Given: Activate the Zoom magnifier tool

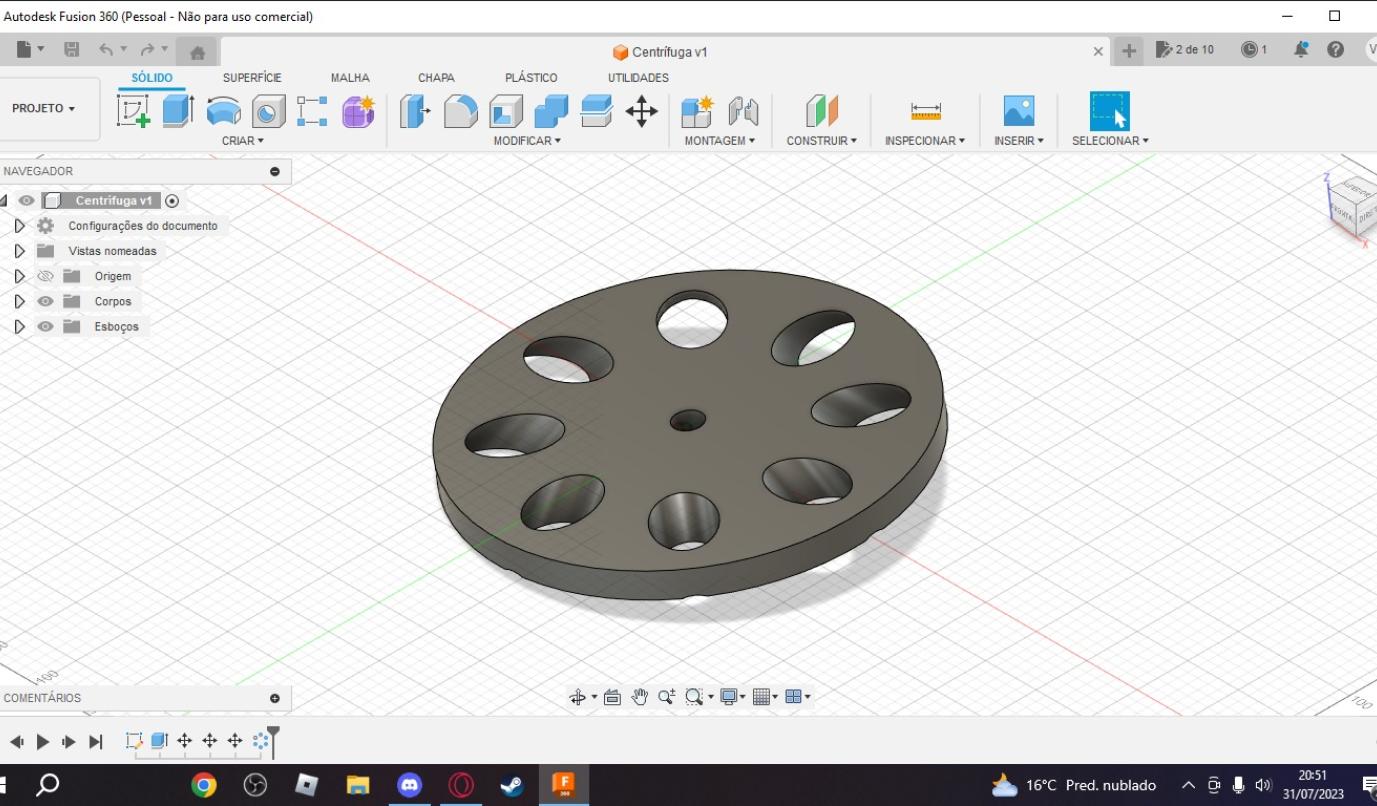Looking at the screenshot, I should point(667,697).
